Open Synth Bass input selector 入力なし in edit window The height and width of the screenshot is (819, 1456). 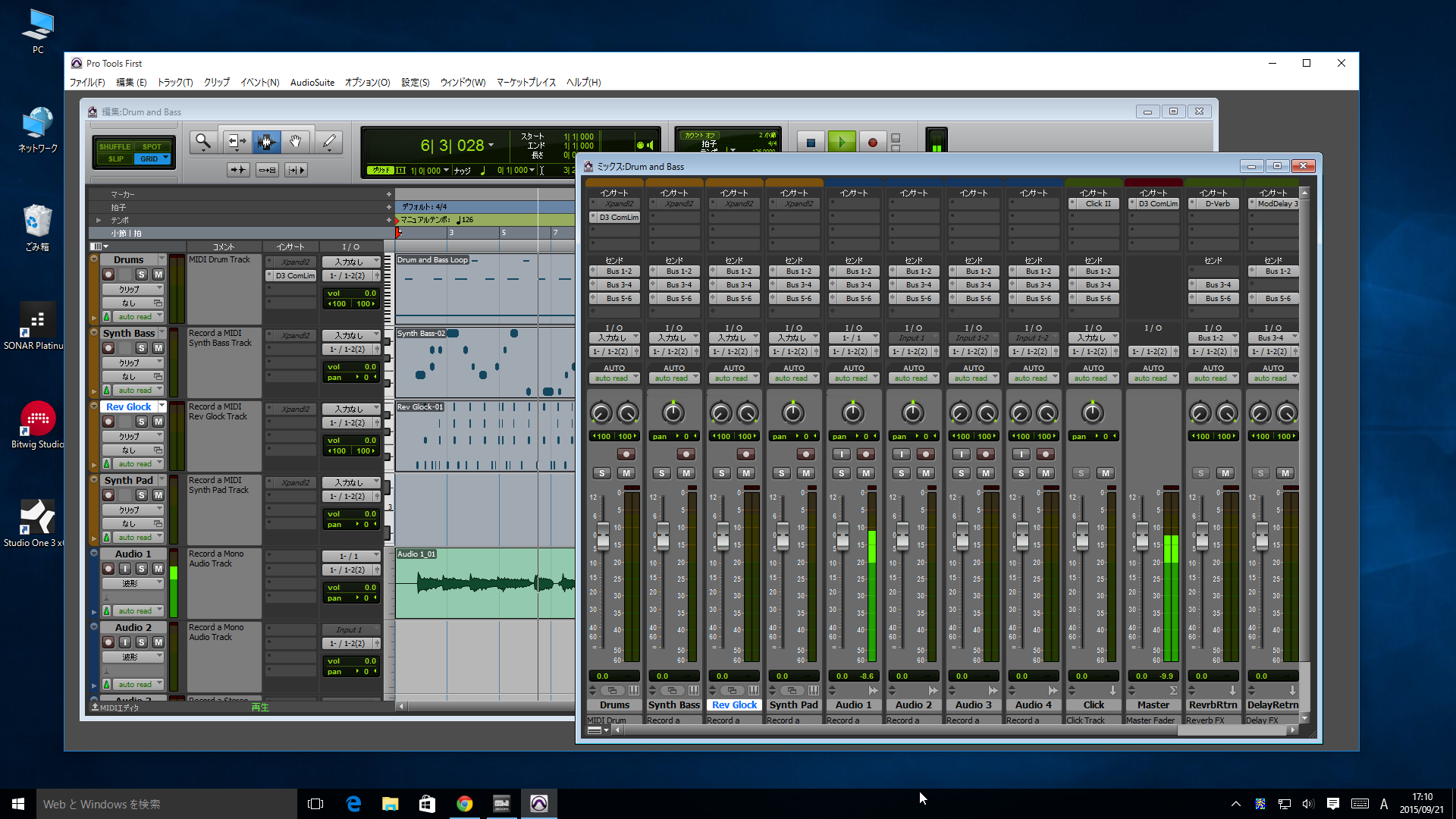point(350,335)
